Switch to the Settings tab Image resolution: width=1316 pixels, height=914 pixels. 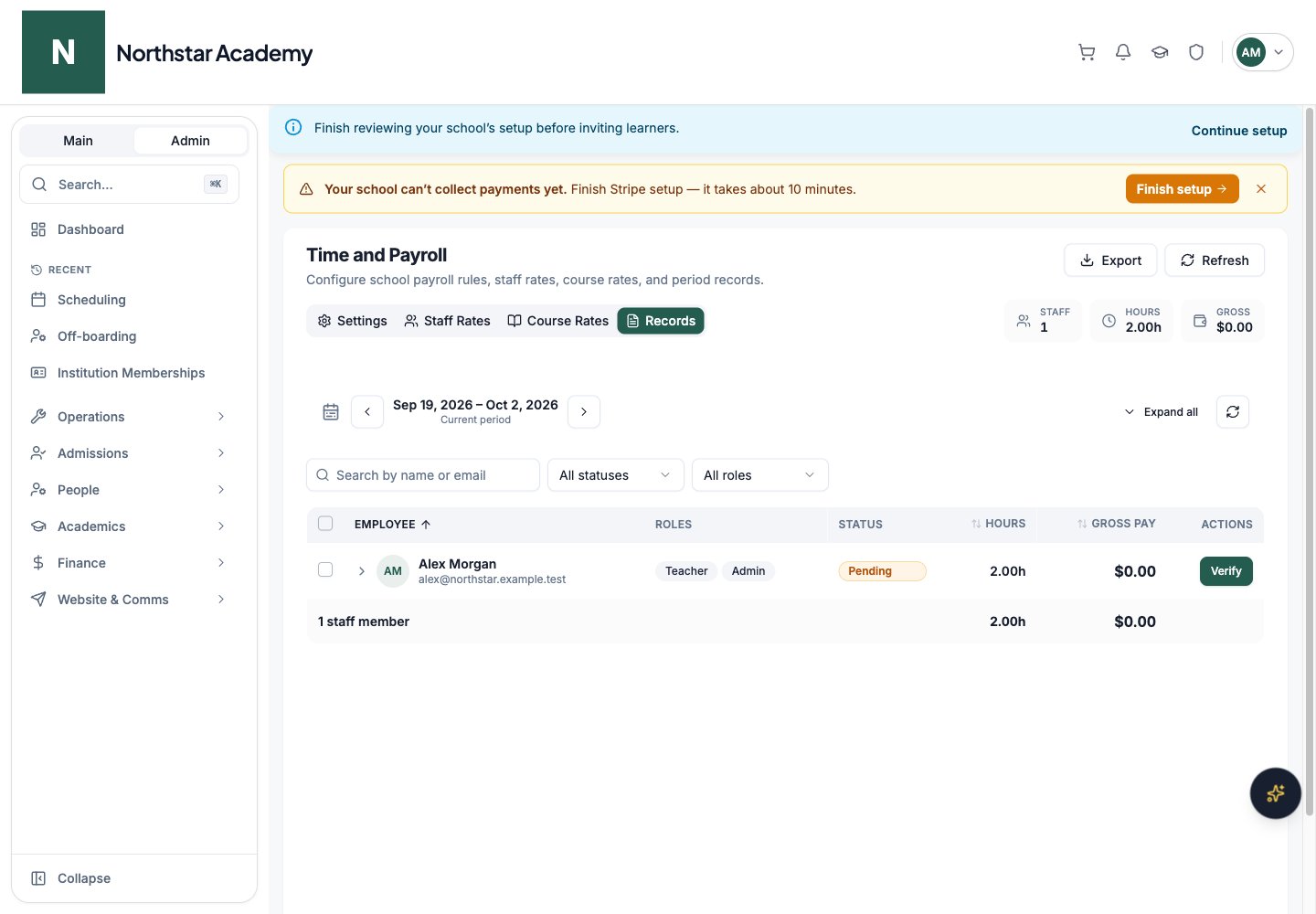tap(353, 321)
